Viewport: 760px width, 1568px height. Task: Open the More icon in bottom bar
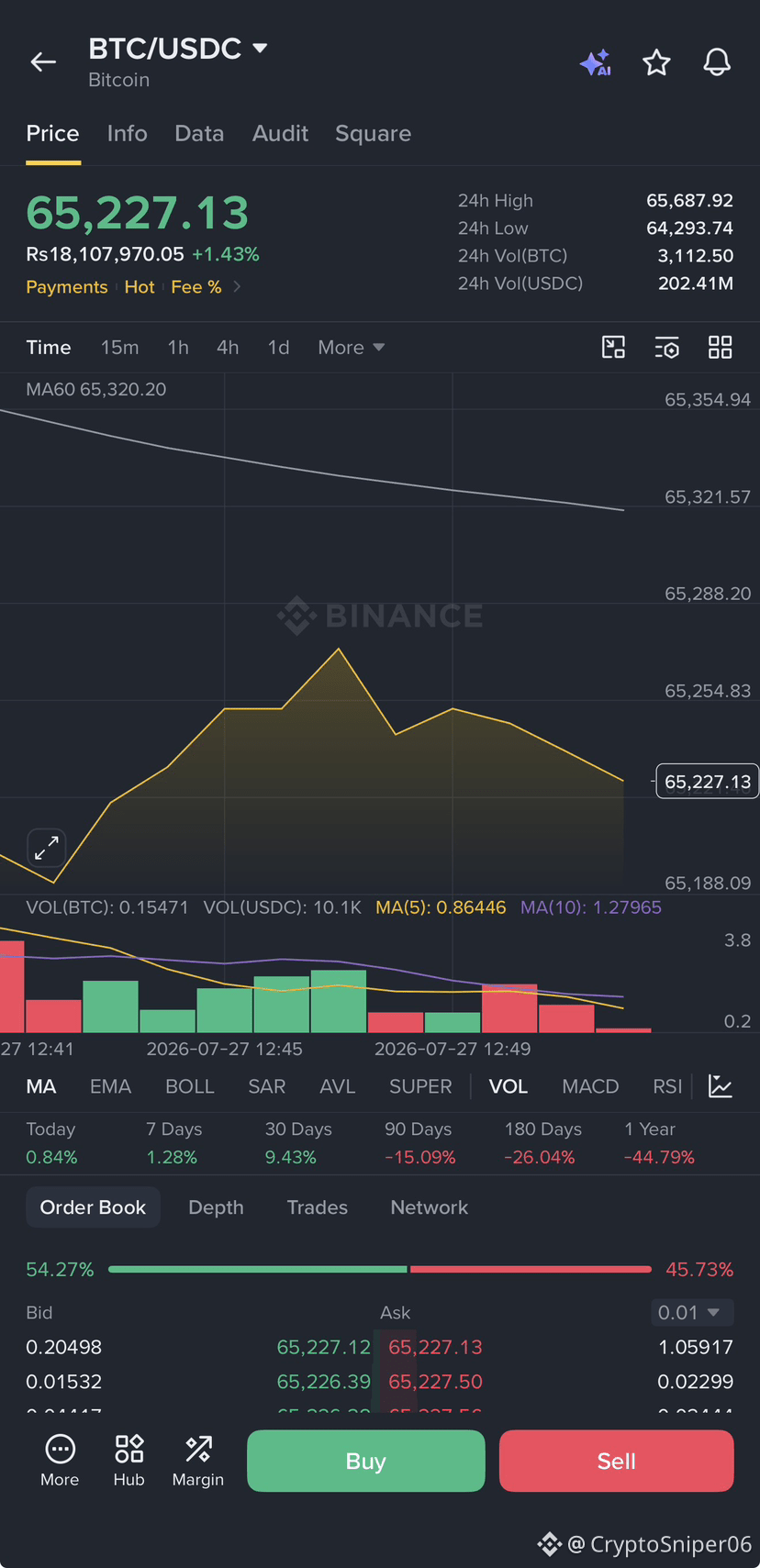[60, 1461]
